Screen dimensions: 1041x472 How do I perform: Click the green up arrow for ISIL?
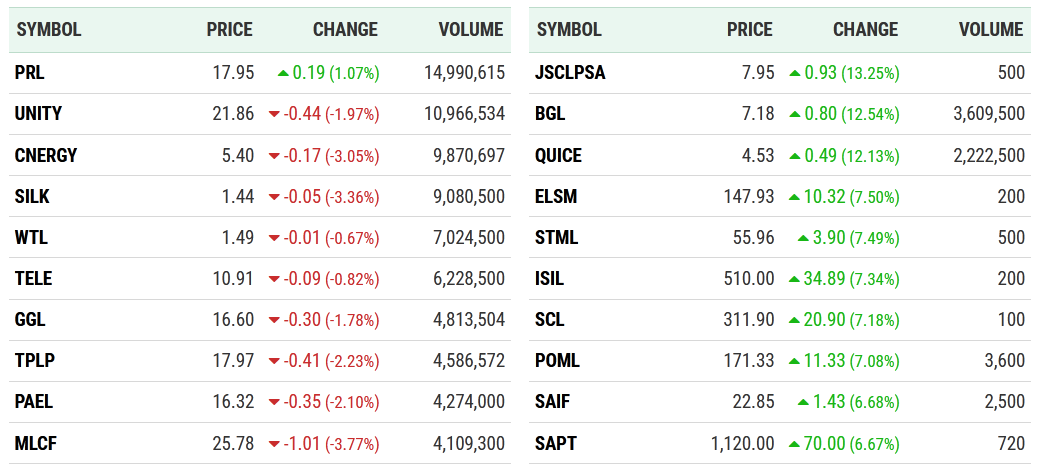795,279
